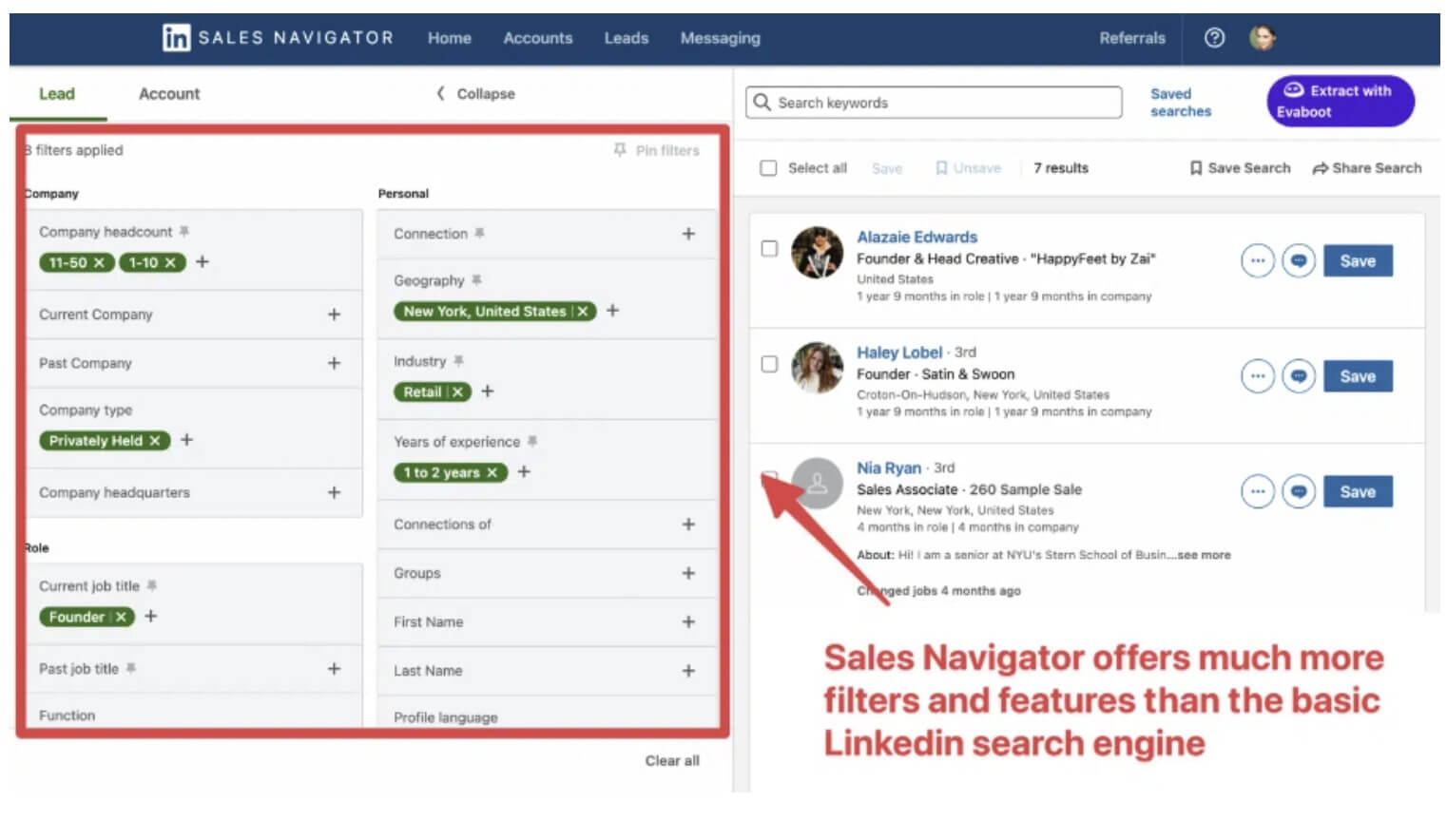Switch to the Account tab
The image size is (1447, 840).
click(169, 94)
